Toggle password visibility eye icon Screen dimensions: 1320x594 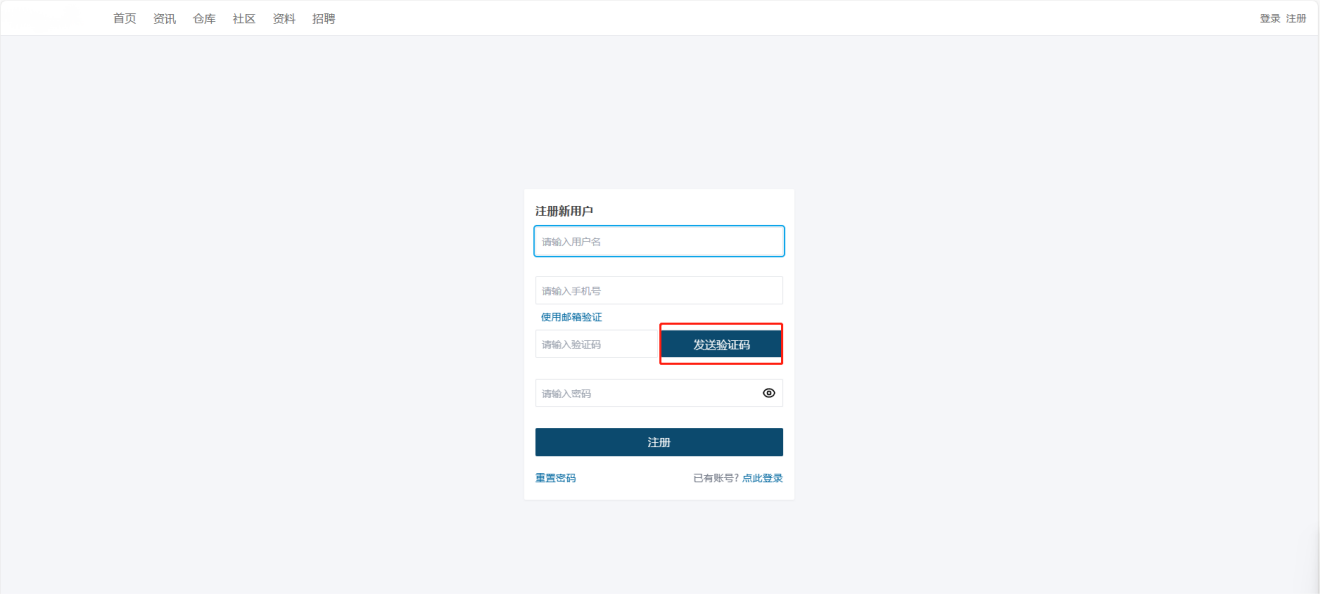[768, 393]
